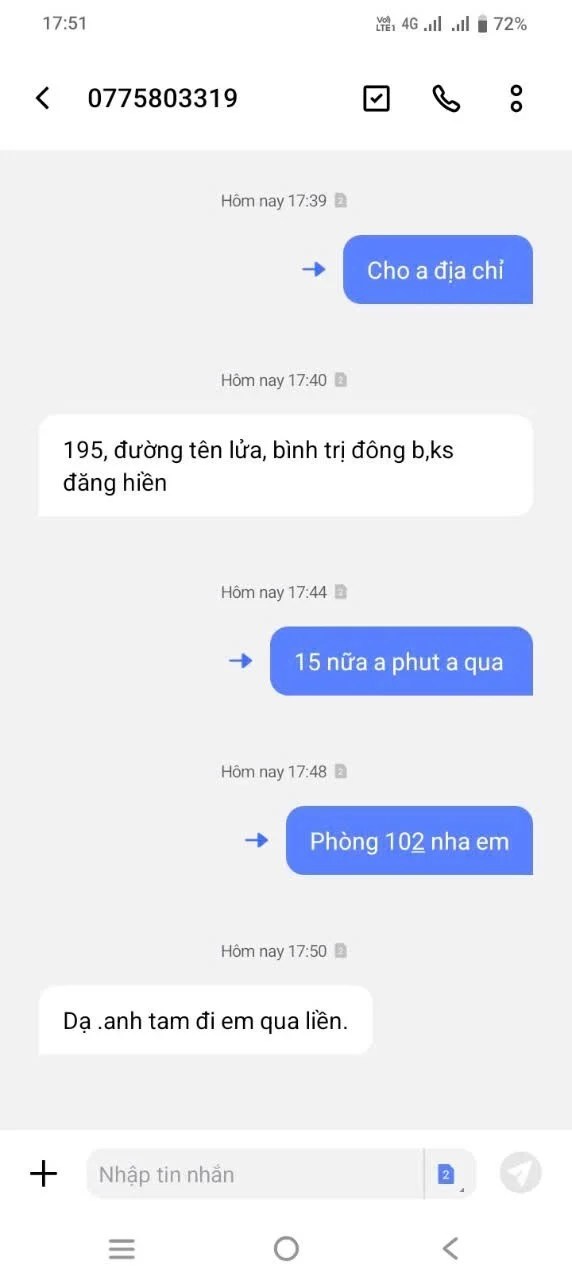Open recent apps from navigation bar
Image resolution: width=572 pixels, height=1280 pixels.
[x=122, y=1248]
